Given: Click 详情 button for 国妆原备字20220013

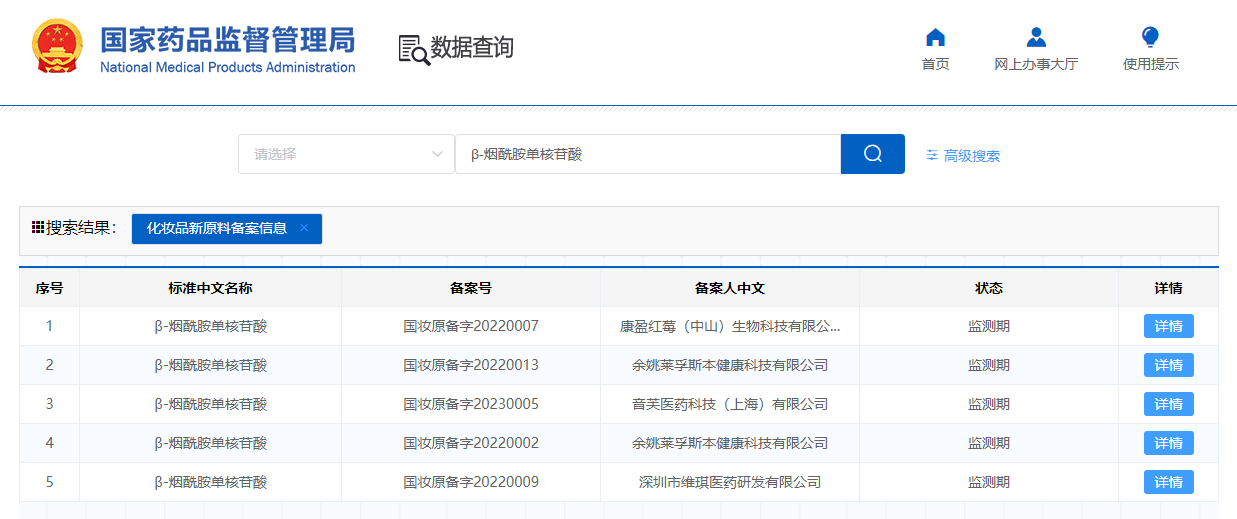Looking at the screenshot, I should pos(1168,365).
